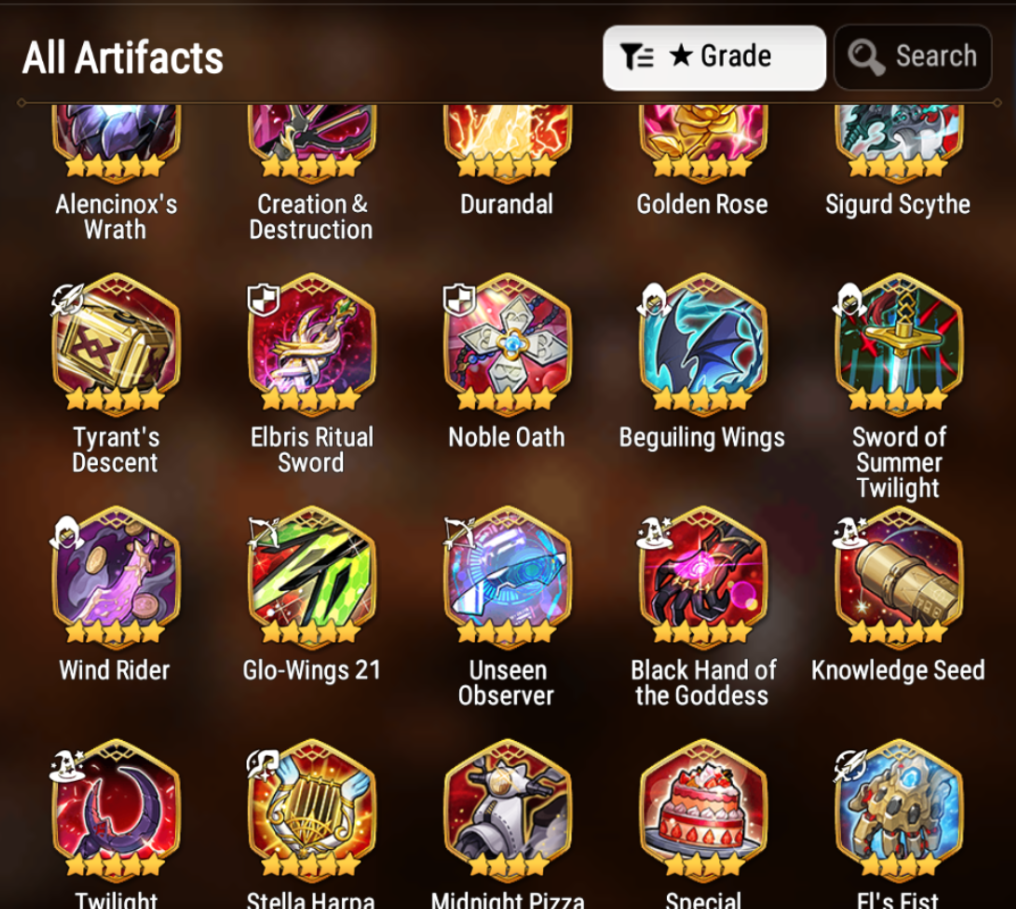Screen dimensions: 1016x909
Task: Select Black Hand of the Goddess artifact
Action: coord(703,575)
